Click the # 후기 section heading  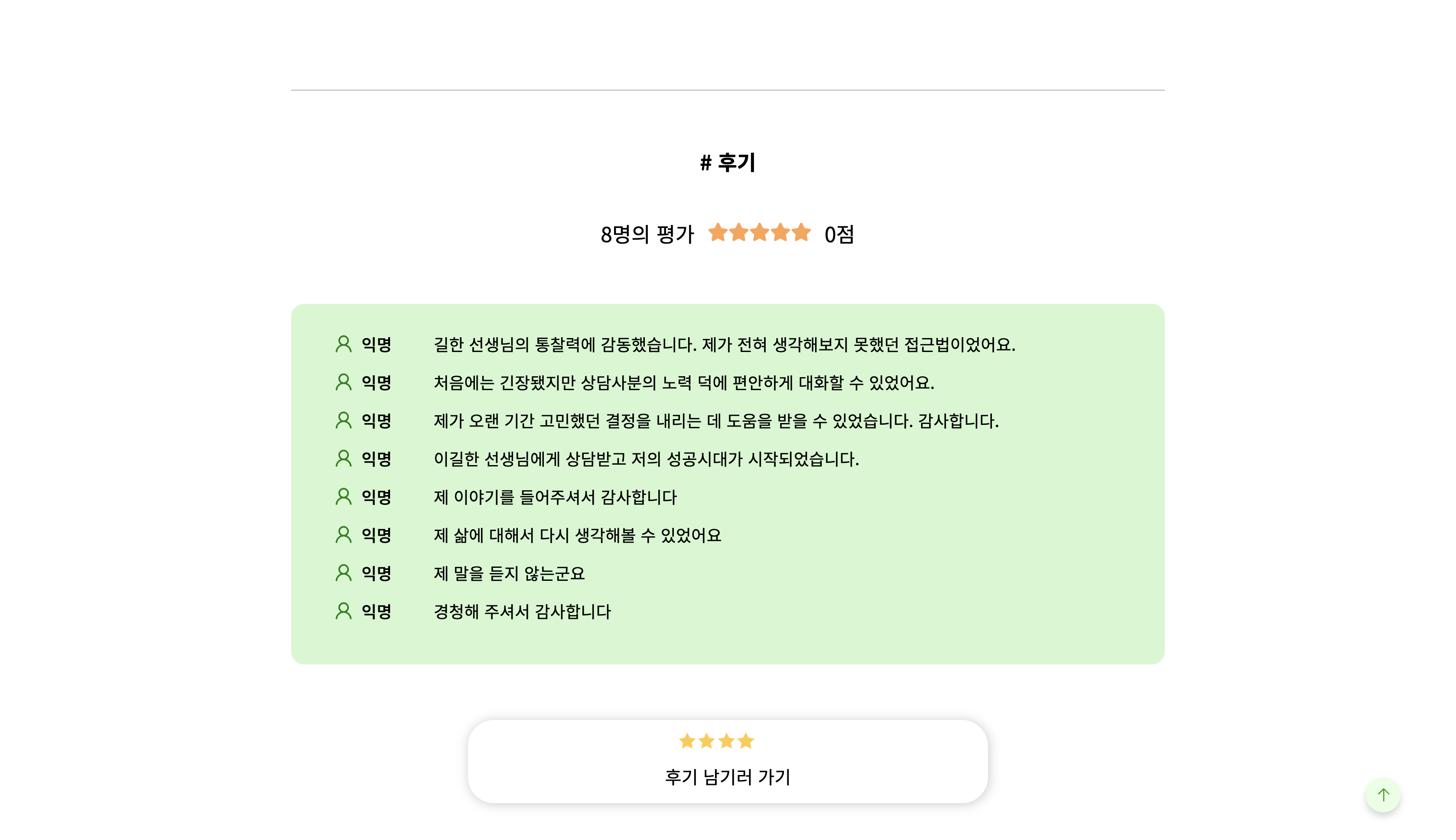click(728, 163)
